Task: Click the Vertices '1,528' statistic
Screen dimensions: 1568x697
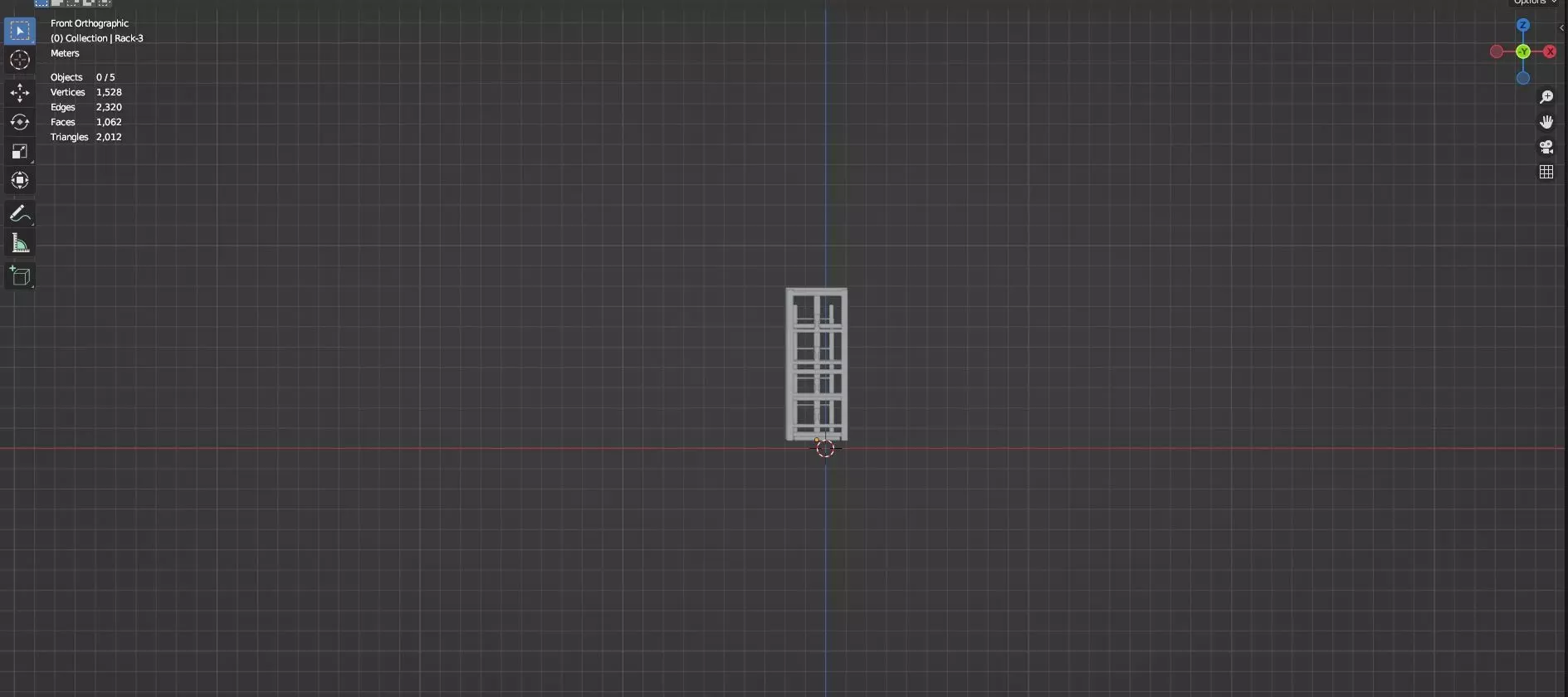Action: (109, 92)
